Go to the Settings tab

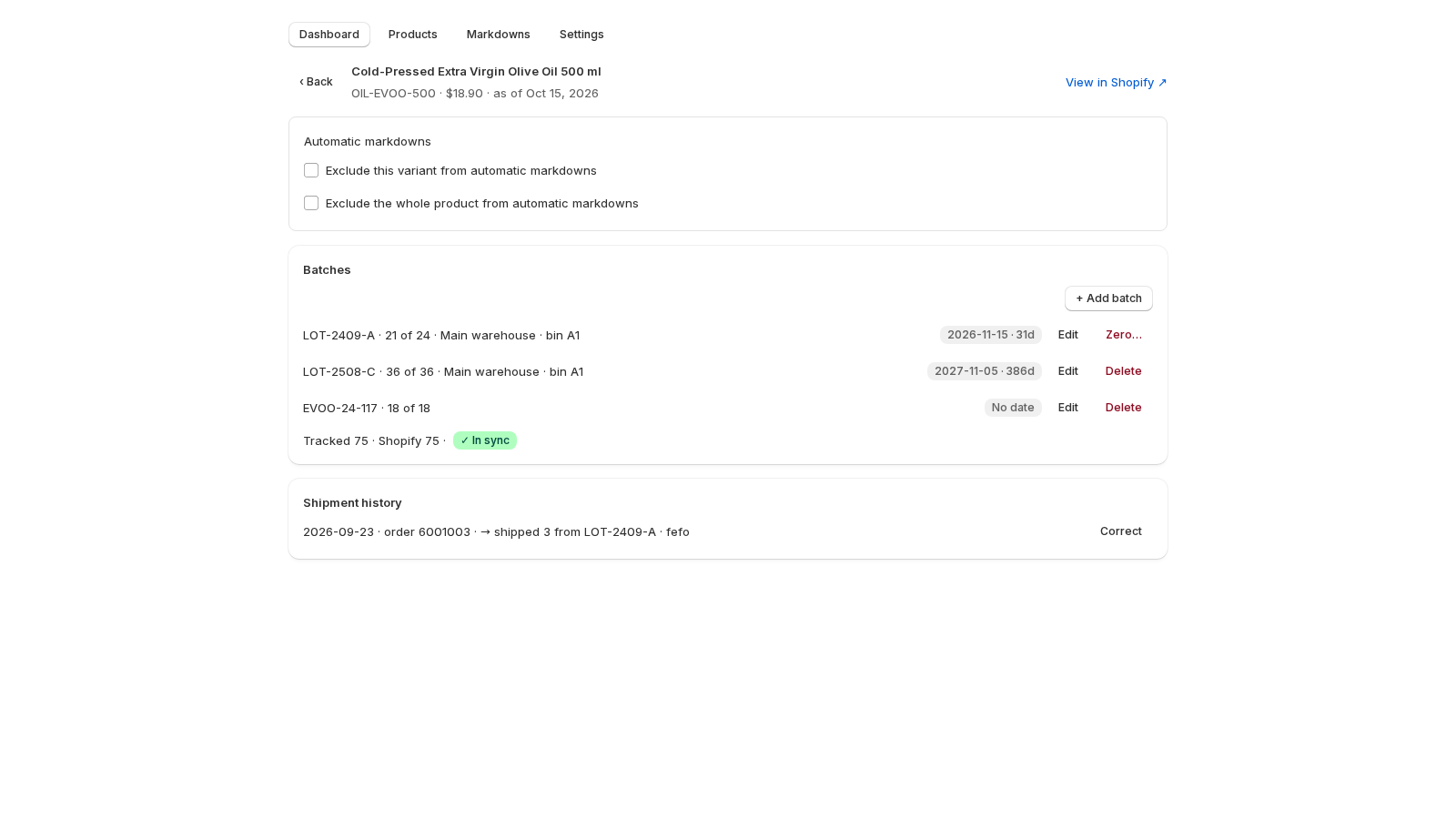(x=581, y=35)
